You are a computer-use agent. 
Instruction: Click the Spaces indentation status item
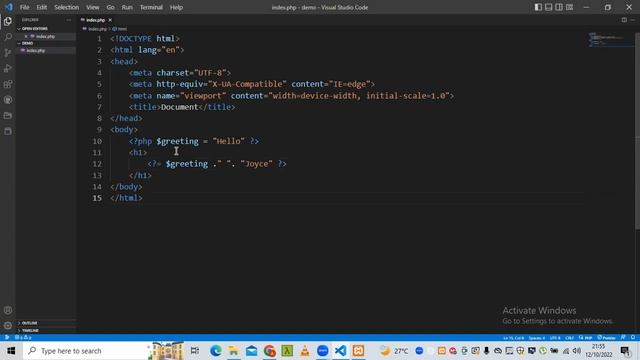pos(537,338)
